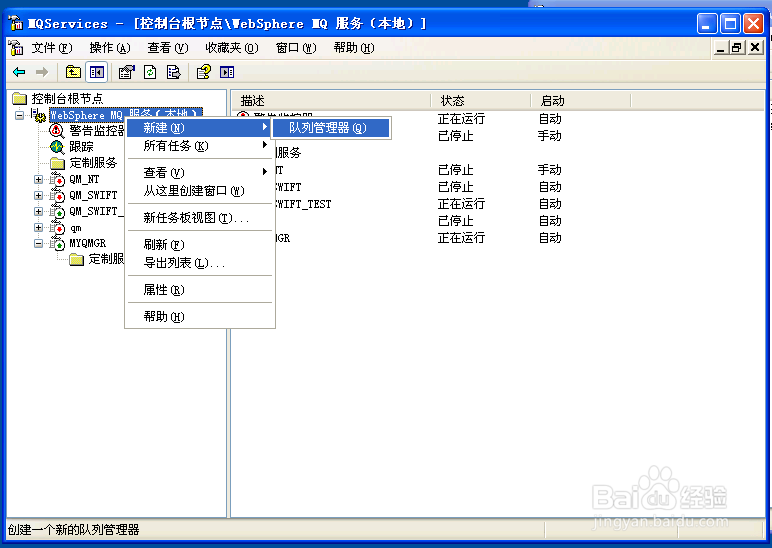Toggle the Show/Hide console tree icon
Image resolution: width=772 pixels, height=548 pixels.
click(x=97, y=72)
